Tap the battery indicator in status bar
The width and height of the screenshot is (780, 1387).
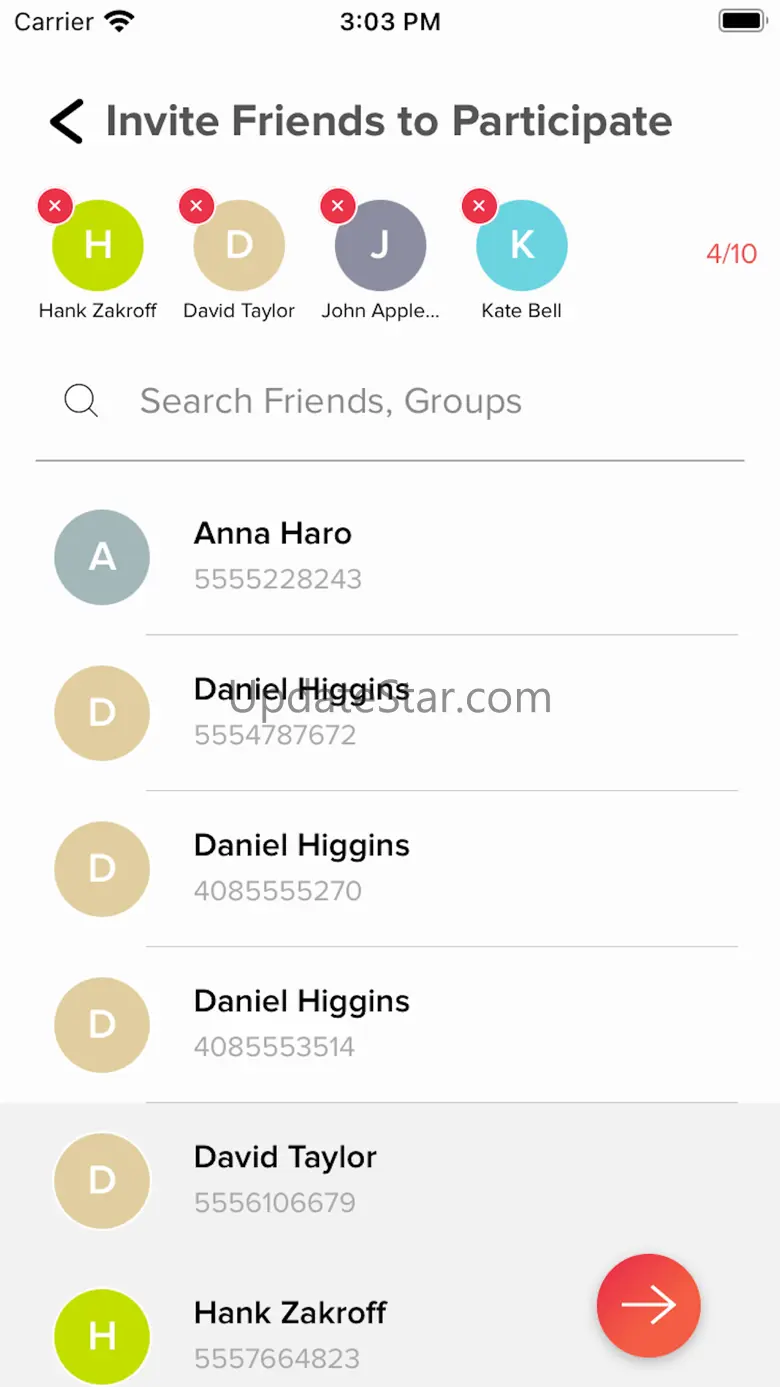[742, 21]
